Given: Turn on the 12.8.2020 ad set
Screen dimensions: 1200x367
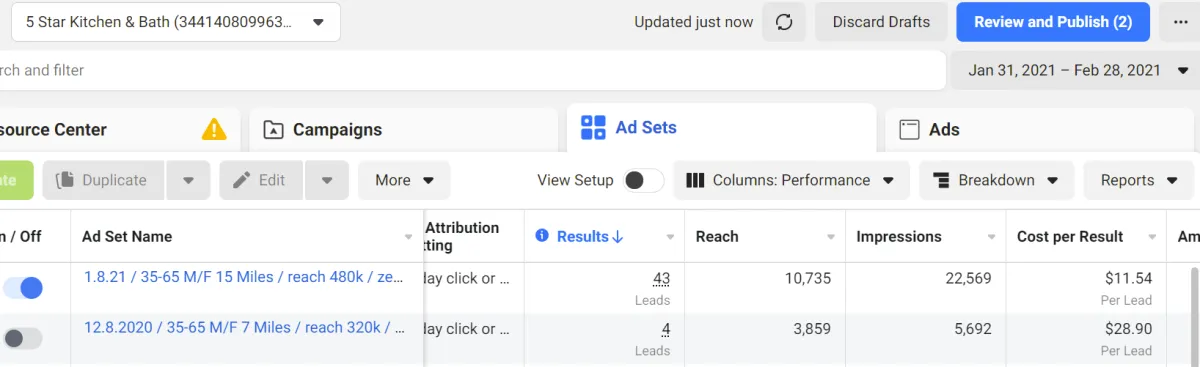Looking at the screenshot, I should click(22, 339).
